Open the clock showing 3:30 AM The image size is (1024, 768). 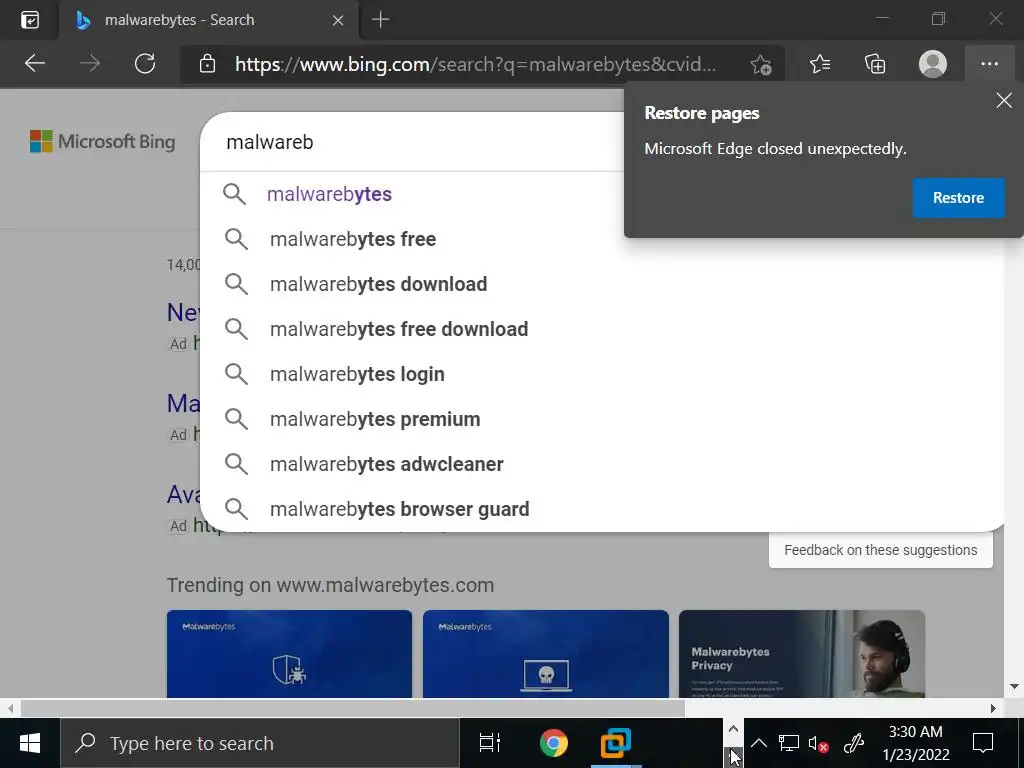[x=916, y=743]
